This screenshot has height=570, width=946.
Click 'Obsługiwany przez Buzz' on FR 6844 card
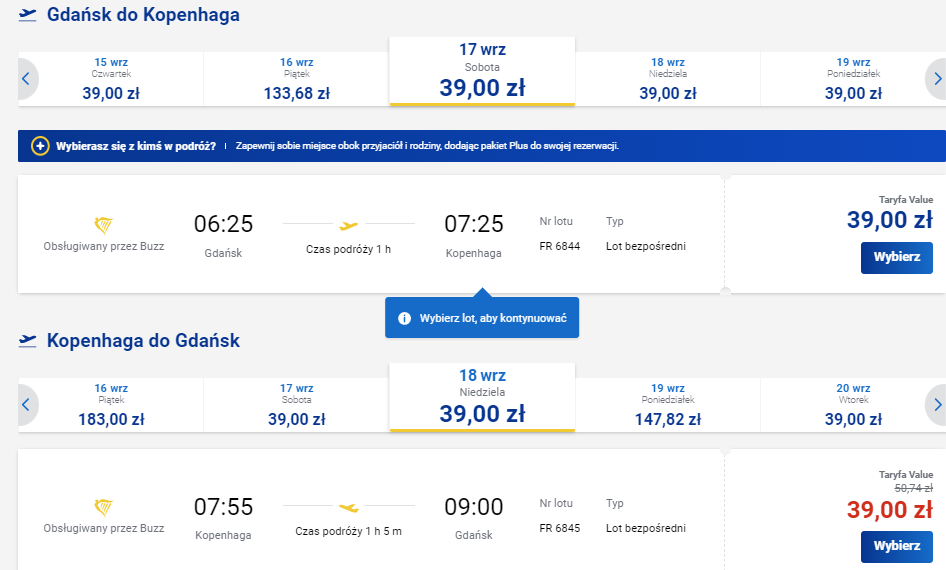click(104, 246)
